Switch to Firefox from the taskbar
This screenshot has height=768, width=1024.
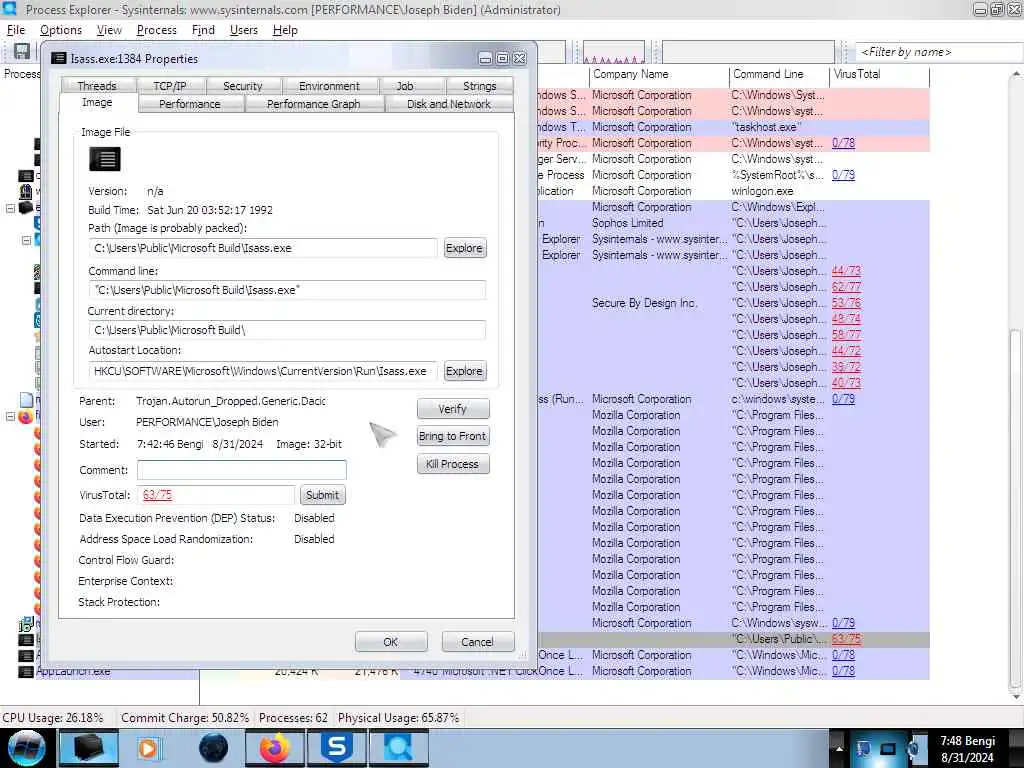tap(275, 748)
